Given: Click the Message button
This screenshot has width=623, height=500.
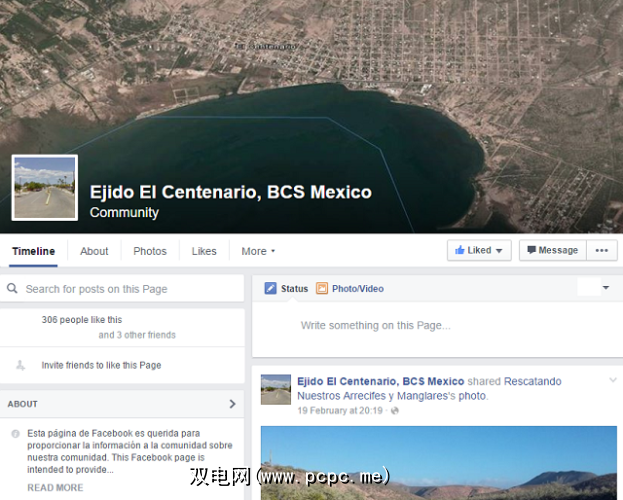Looking at the screenshot, I should [x=553, y=250].
